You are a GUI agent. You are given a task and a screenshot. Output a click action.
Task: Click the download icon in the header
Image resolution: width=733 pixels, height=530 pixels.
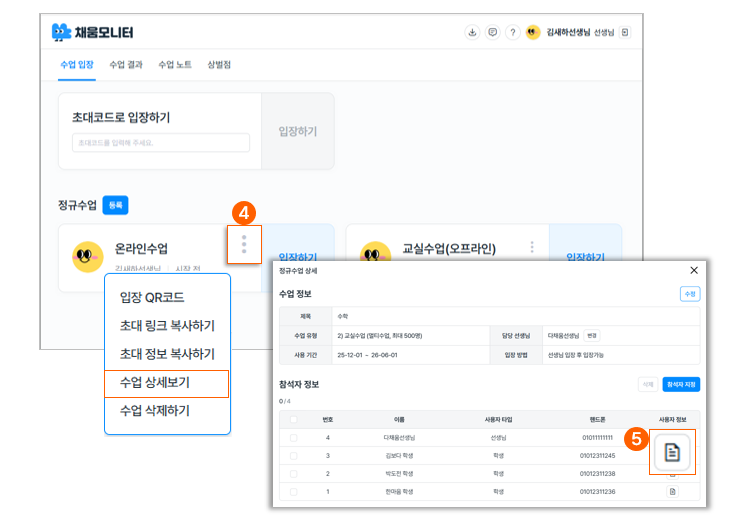tap(472, 32)
